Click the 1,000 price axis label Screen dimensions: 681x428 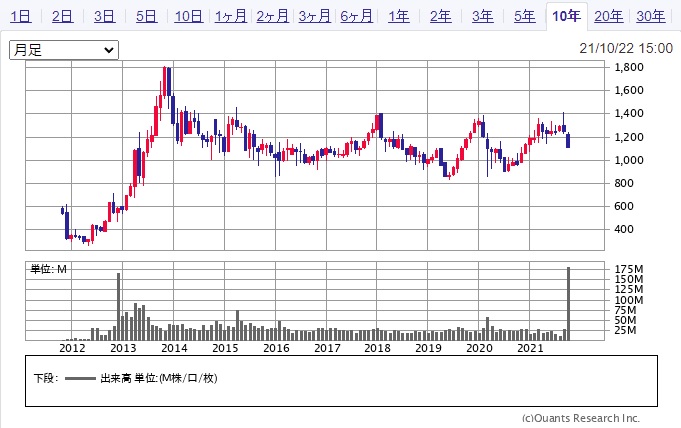(x=629, y=160)
